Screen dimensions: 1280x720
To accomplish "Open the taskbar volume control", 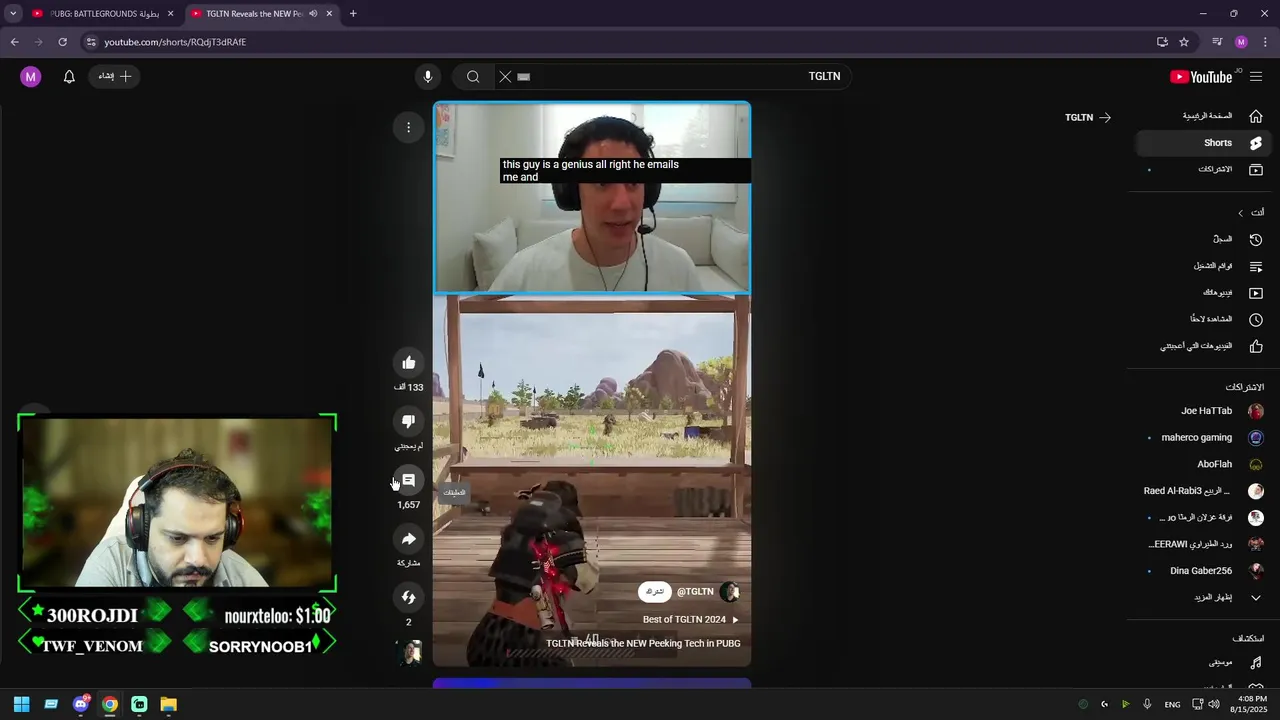I will [1213, 704].
